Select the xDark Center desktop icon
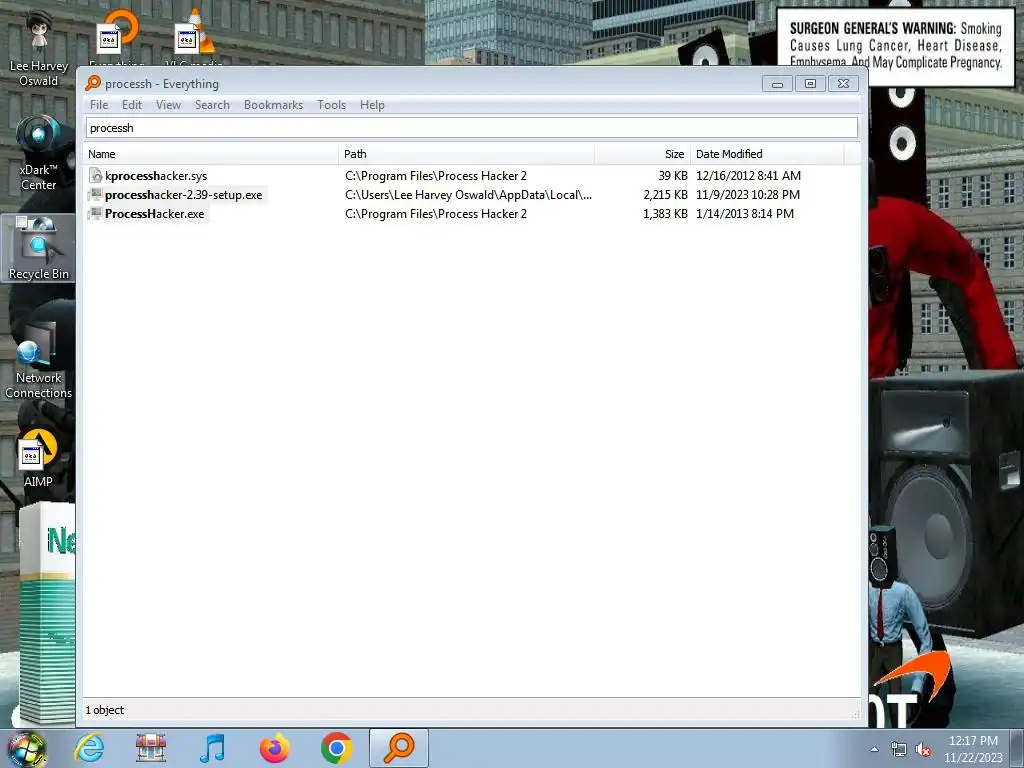 pos(39,152)
